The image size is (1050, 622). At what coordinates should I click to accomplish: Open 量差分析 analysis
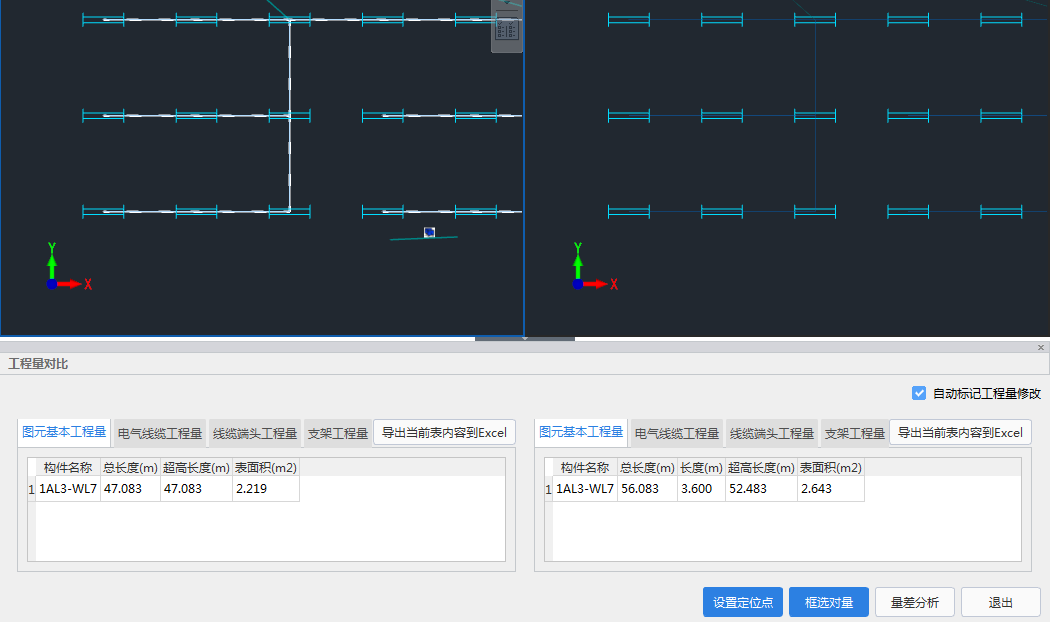[915, 602]
